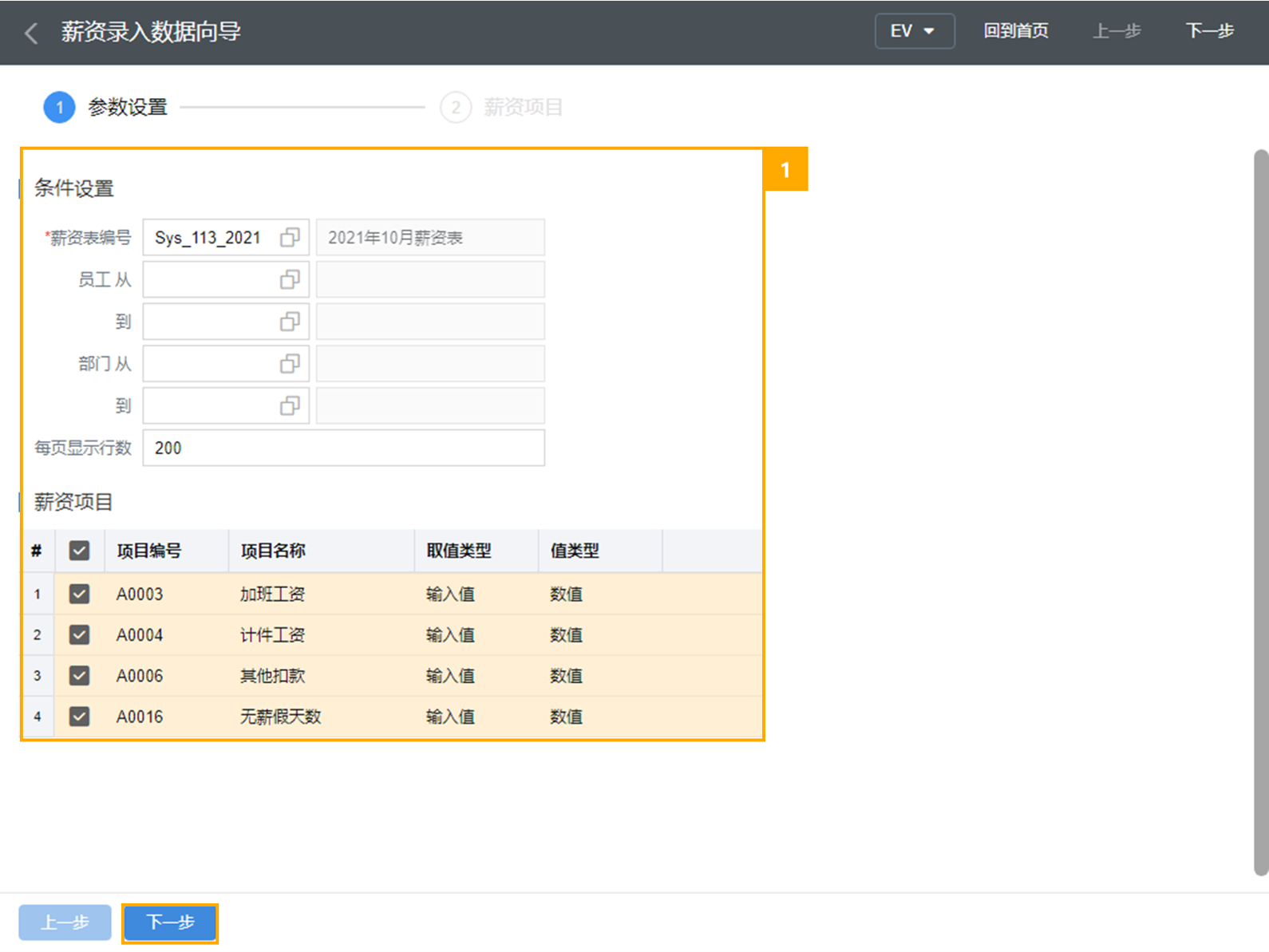Click the 部门 从 code input field
1269x952 pixels.
[x=226, y=364]
